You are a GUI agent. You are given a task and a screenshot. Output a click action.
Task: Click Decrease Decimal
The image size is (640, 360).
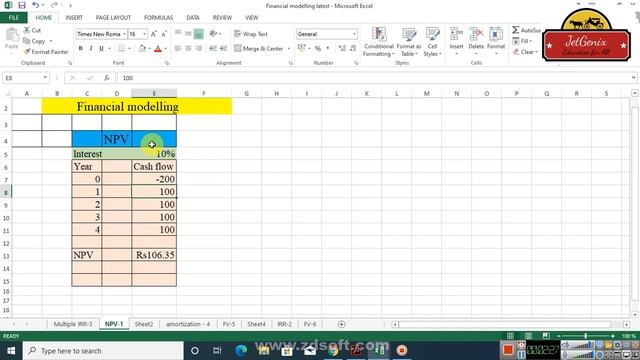pyautogui.click(x=353, y=48)
